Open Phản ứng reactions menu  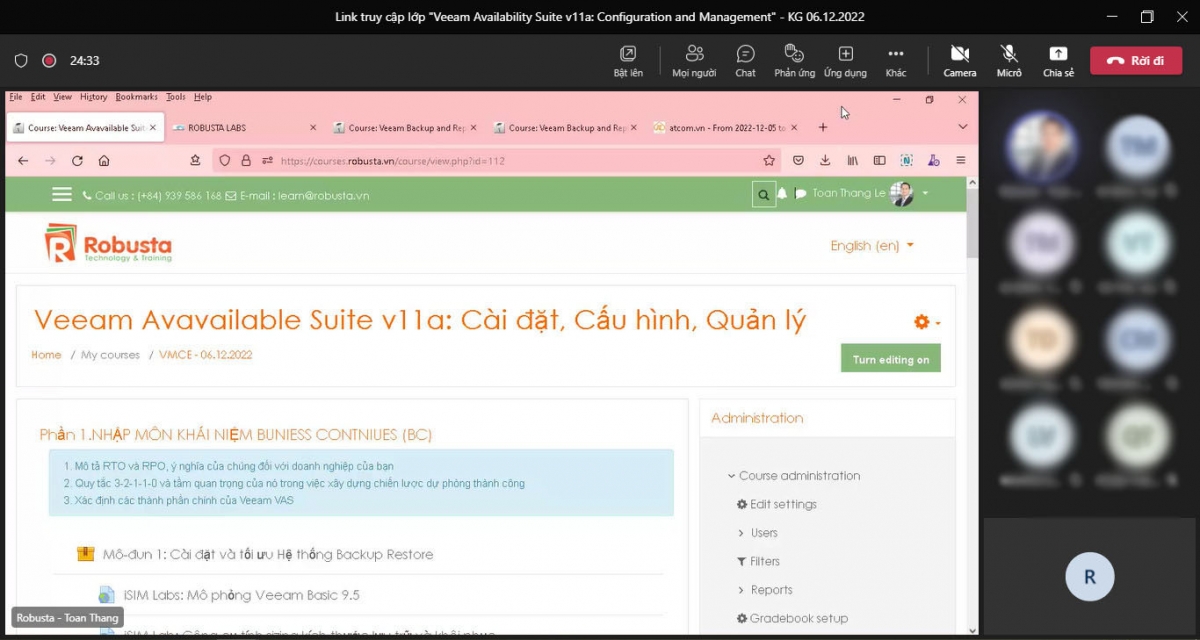[794, 61]
